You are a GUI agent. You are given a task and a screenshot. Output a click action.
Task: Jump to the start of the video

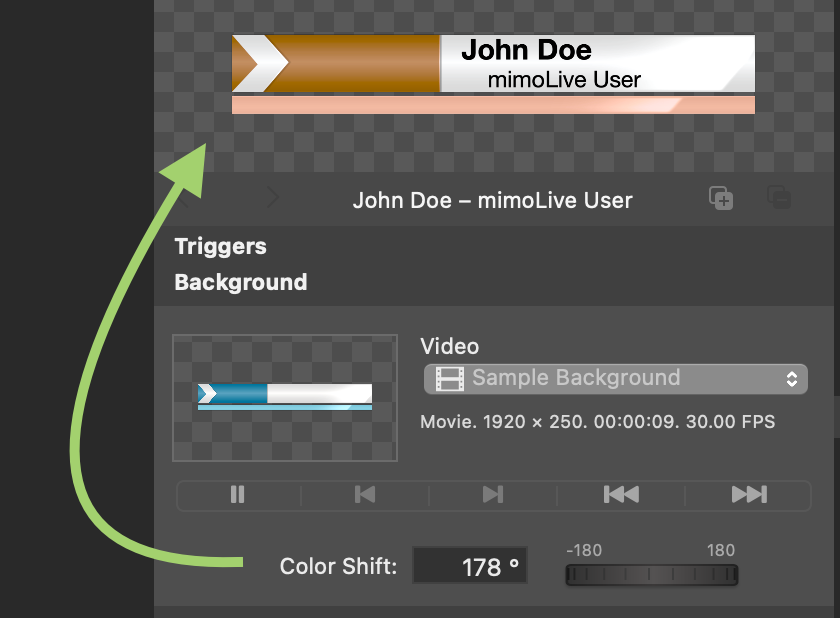621,494
